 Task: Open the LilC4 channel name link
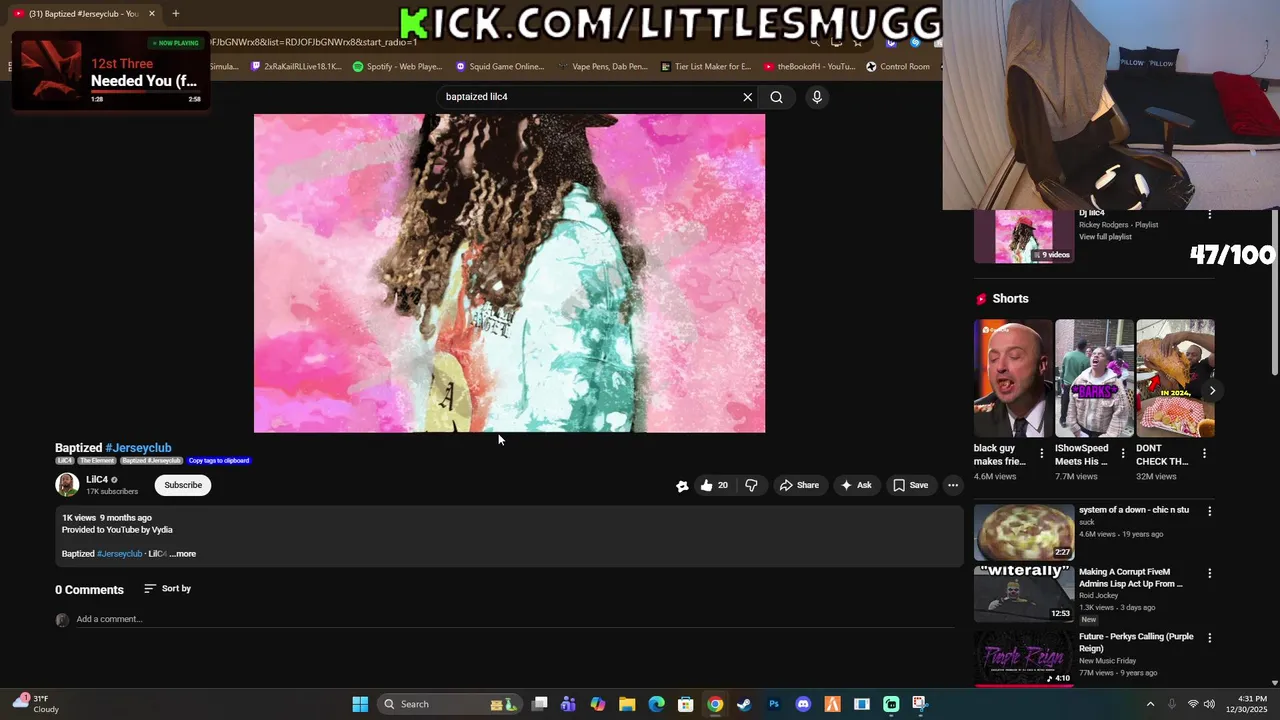click(97, 480)
